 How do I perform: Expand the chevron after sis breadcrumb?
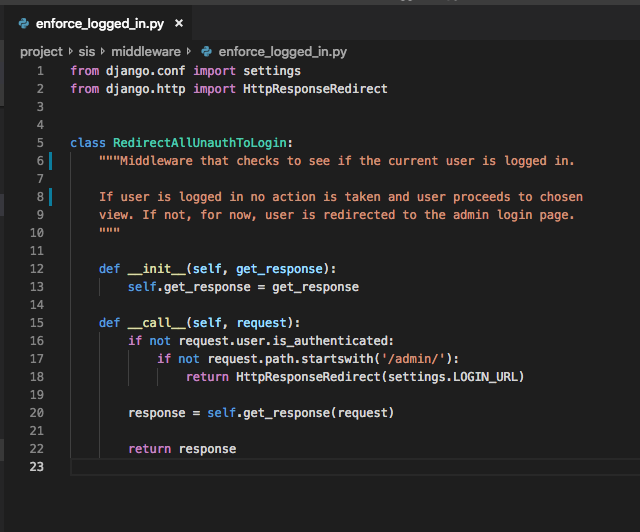tap(103, 51)
